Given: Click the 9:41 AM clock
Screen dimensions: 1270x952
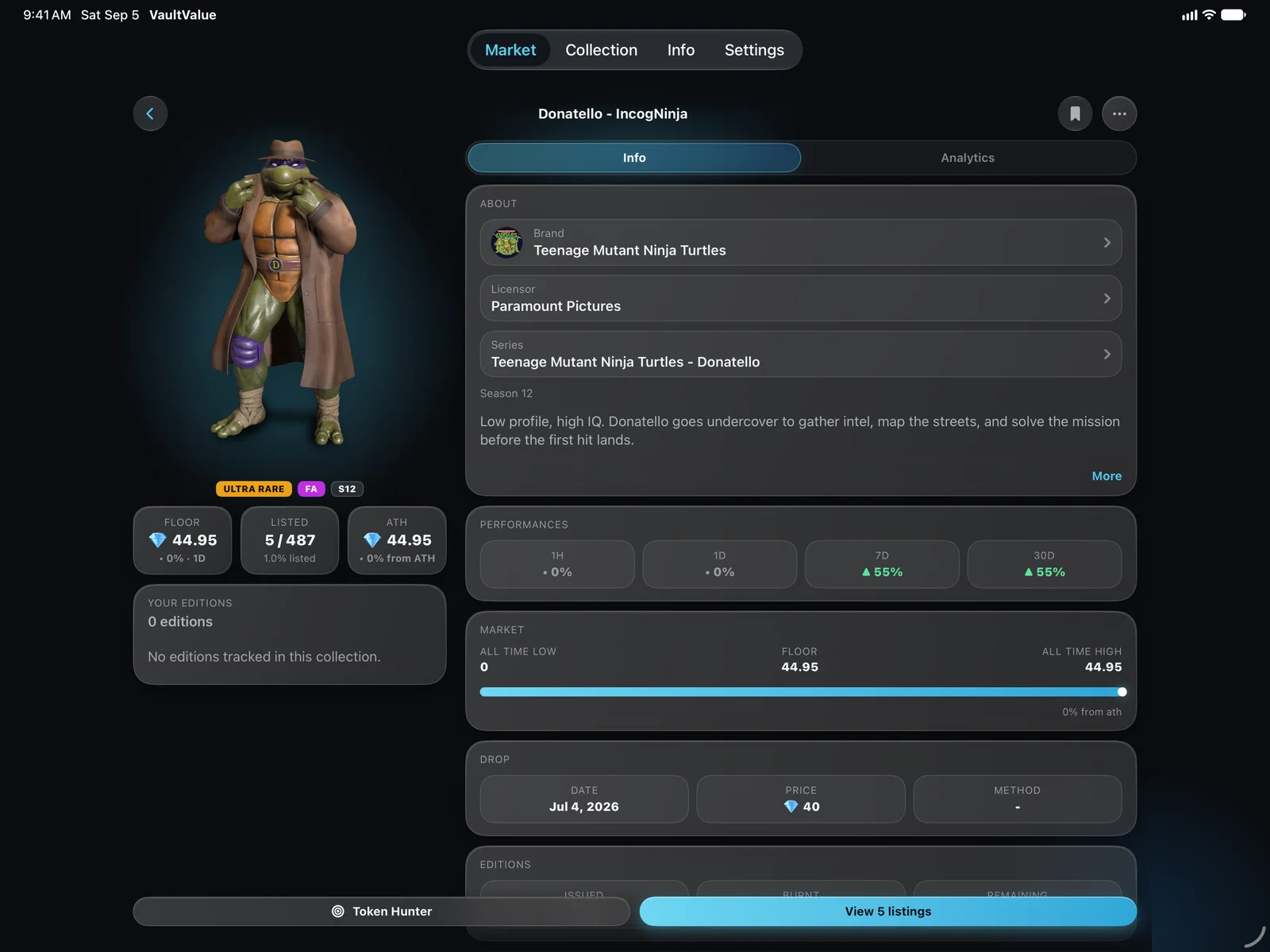Looking at the screenshot, I should (47, 15).
